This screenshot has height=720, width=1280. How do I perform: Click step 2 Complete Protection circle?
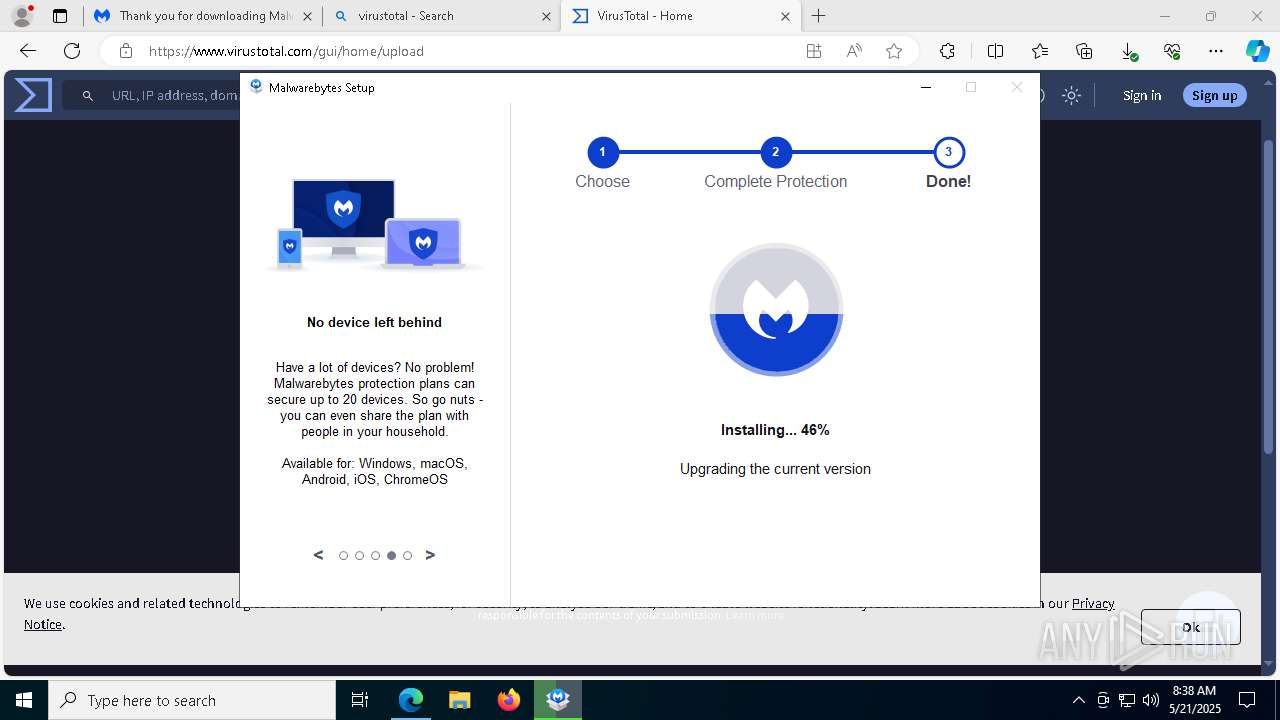[775, 152]
